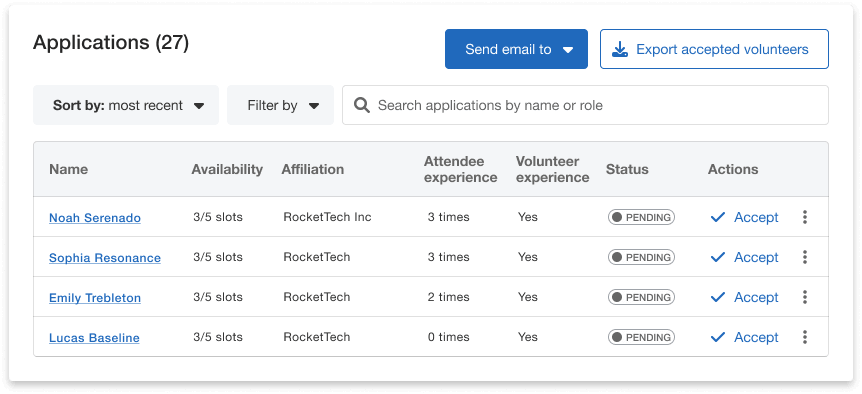Click the download icon on the Export button
Screen dimensions: 862x394
click(x=620, y=49)
